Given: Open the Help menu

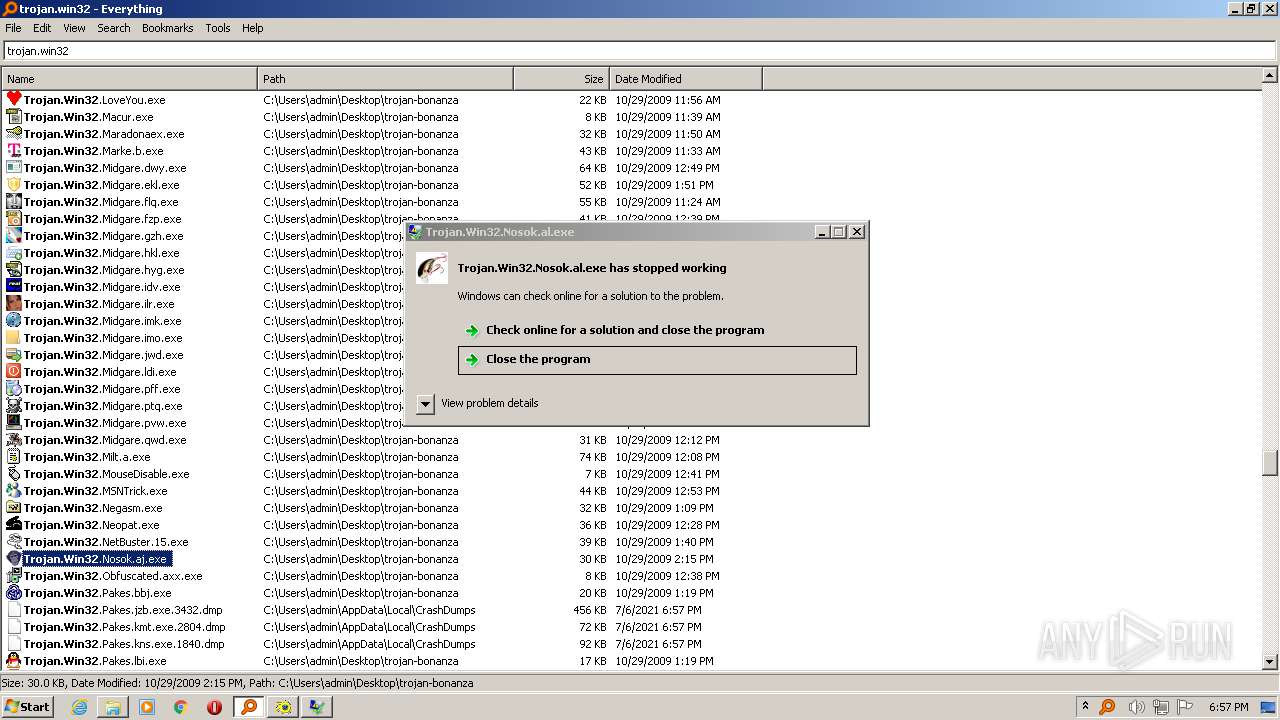Looking at the screenshot, I should click(x=253, y=28).
